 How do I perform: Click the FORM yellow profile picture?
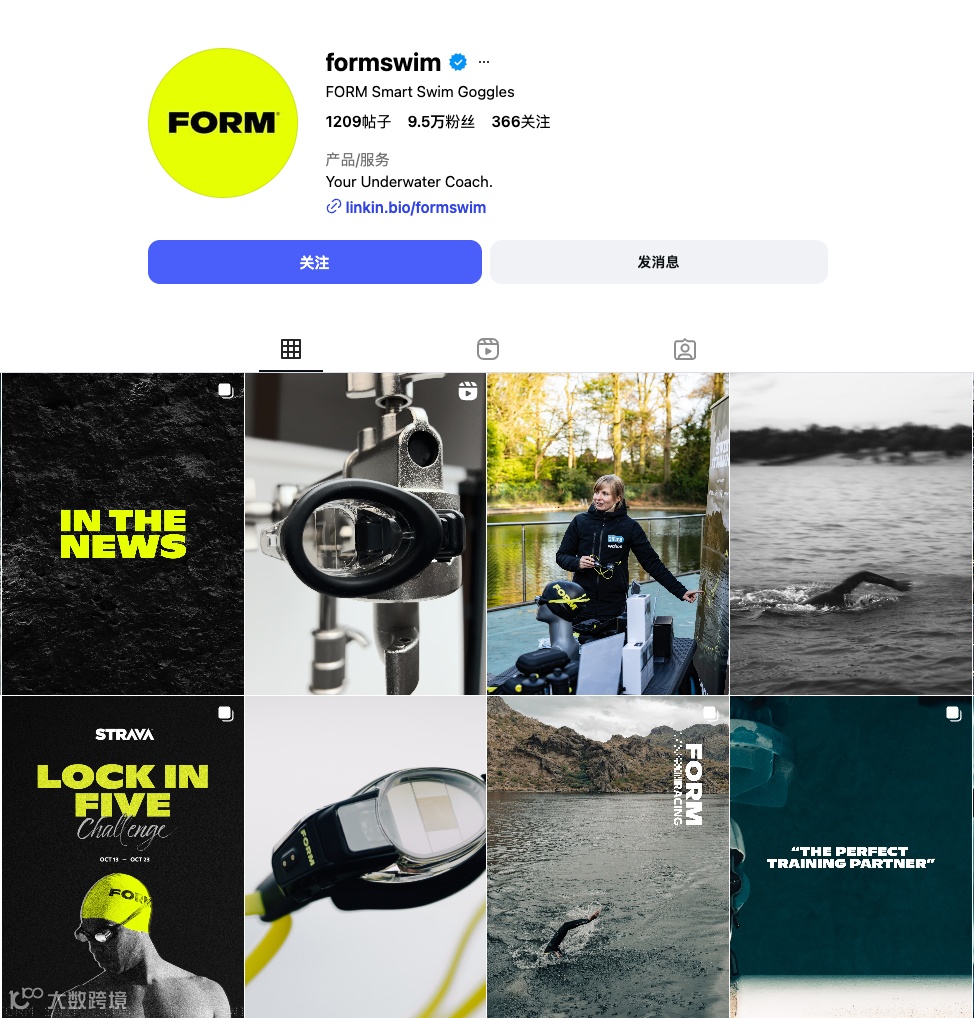point(223,123)
